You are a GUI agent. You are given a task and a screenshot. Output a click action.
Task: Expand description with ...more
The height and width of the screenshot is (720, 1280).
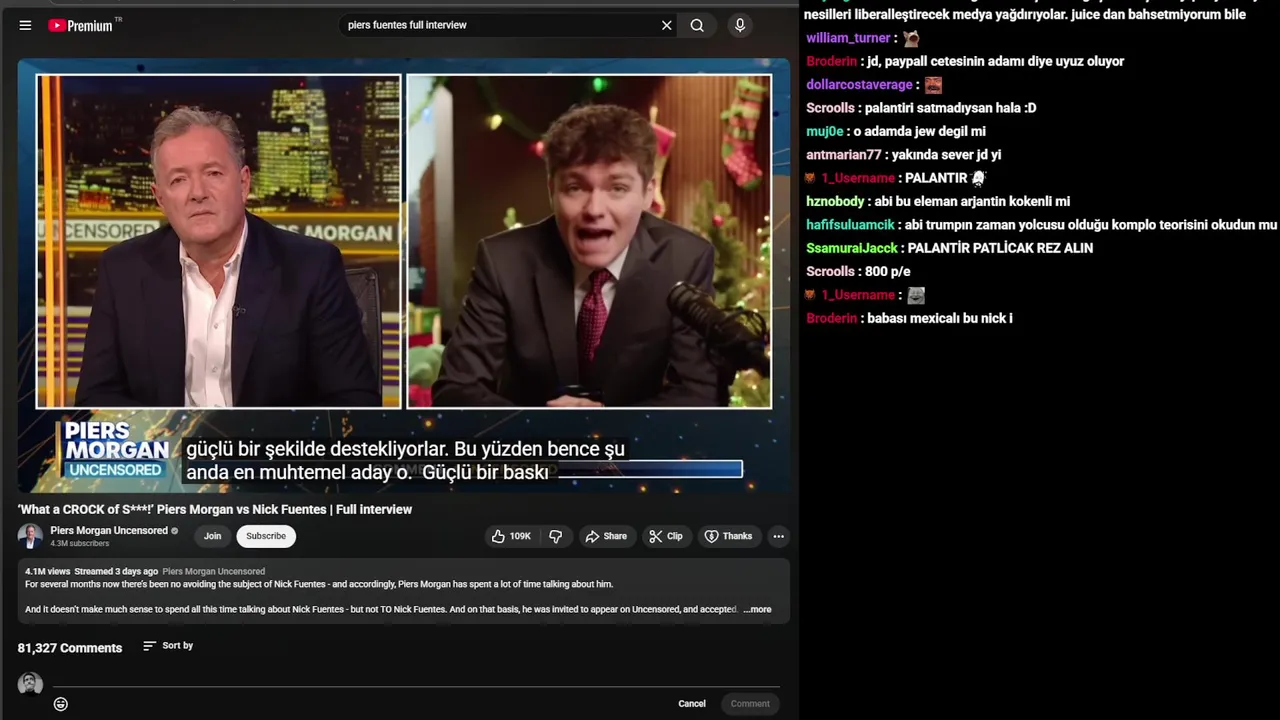pos(758,609)
